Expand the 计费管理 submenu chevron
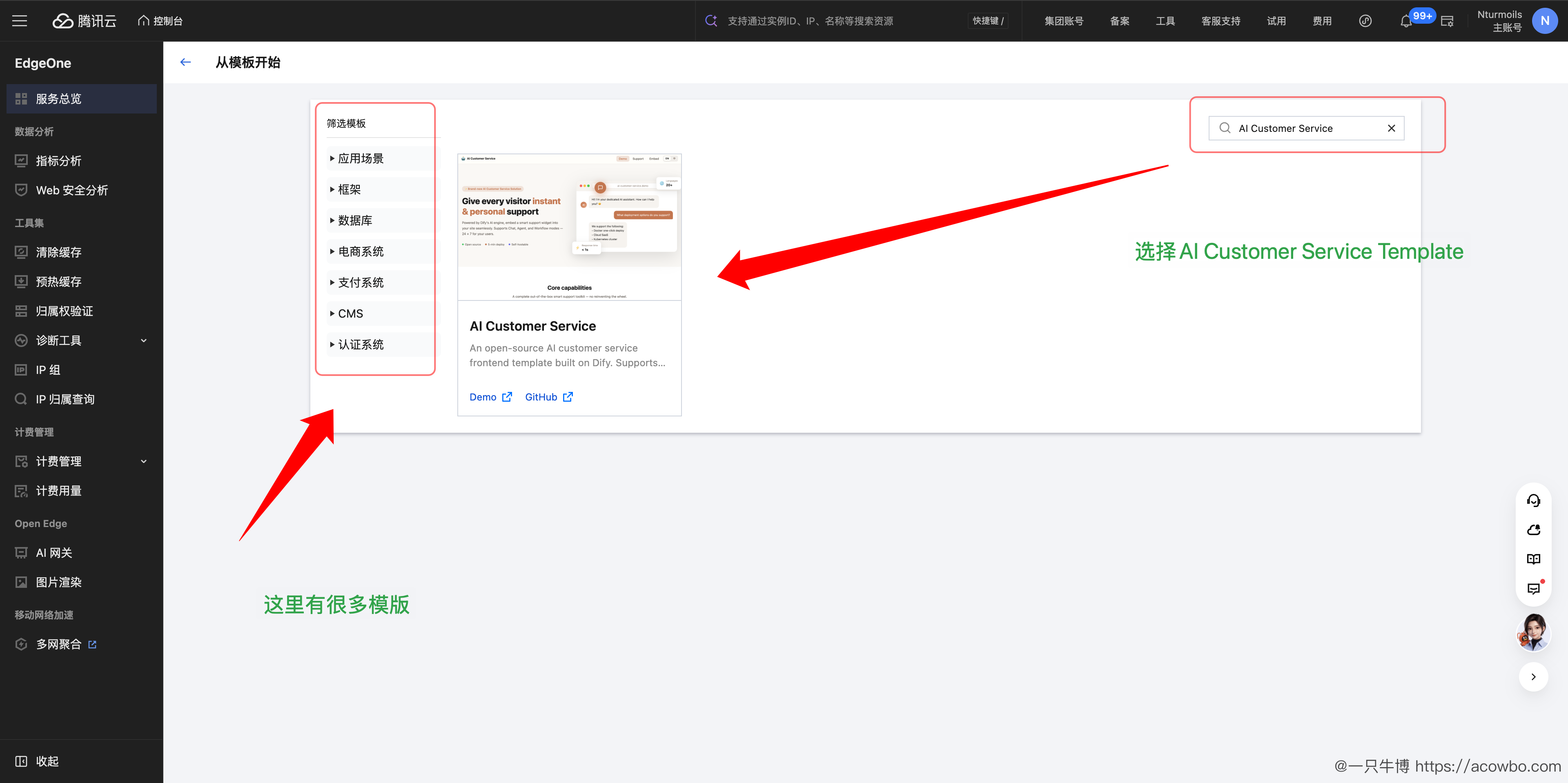 [144, 461]
